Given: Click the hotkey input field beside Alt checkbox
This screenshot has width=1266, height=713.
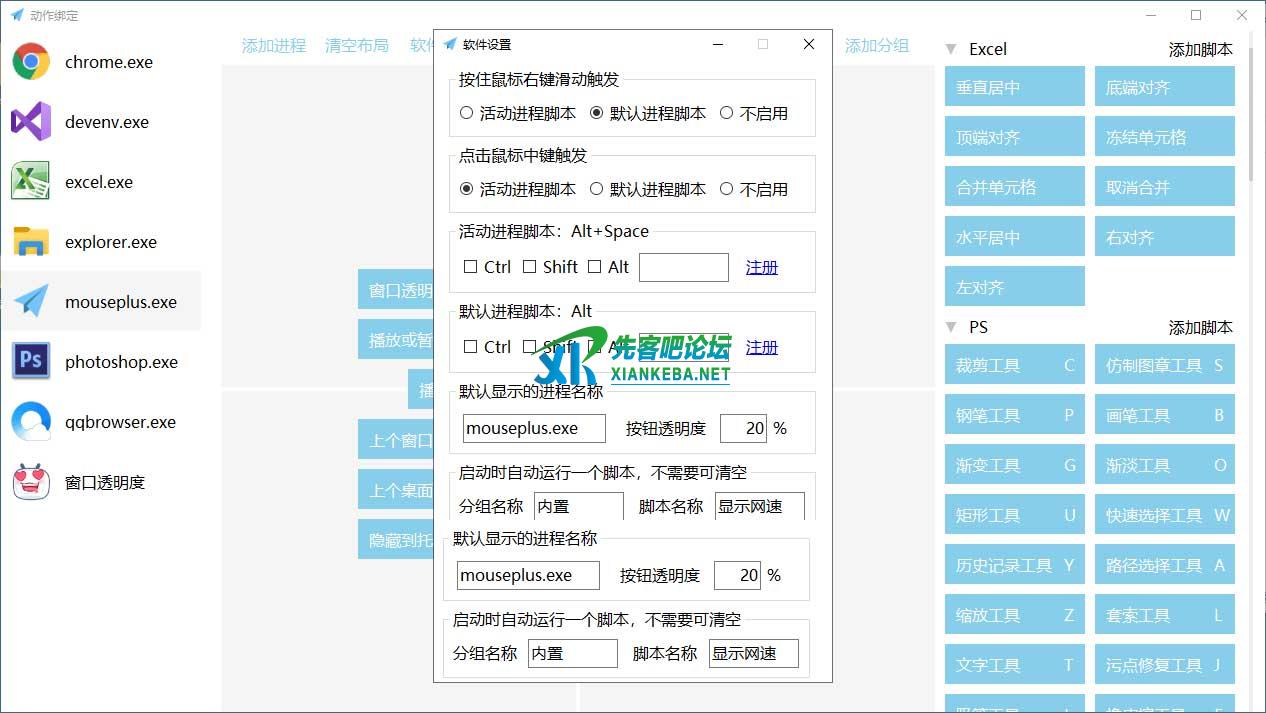Looking at the screenshot, I should click(x=684, y=267).
